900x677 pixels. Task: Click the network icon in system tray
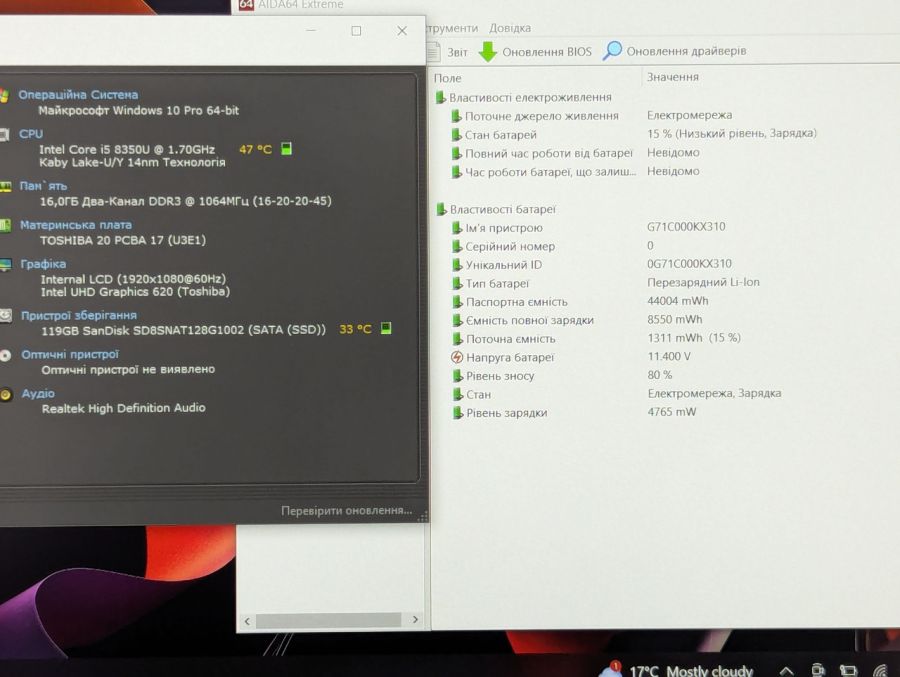click(x=880, y=671)
